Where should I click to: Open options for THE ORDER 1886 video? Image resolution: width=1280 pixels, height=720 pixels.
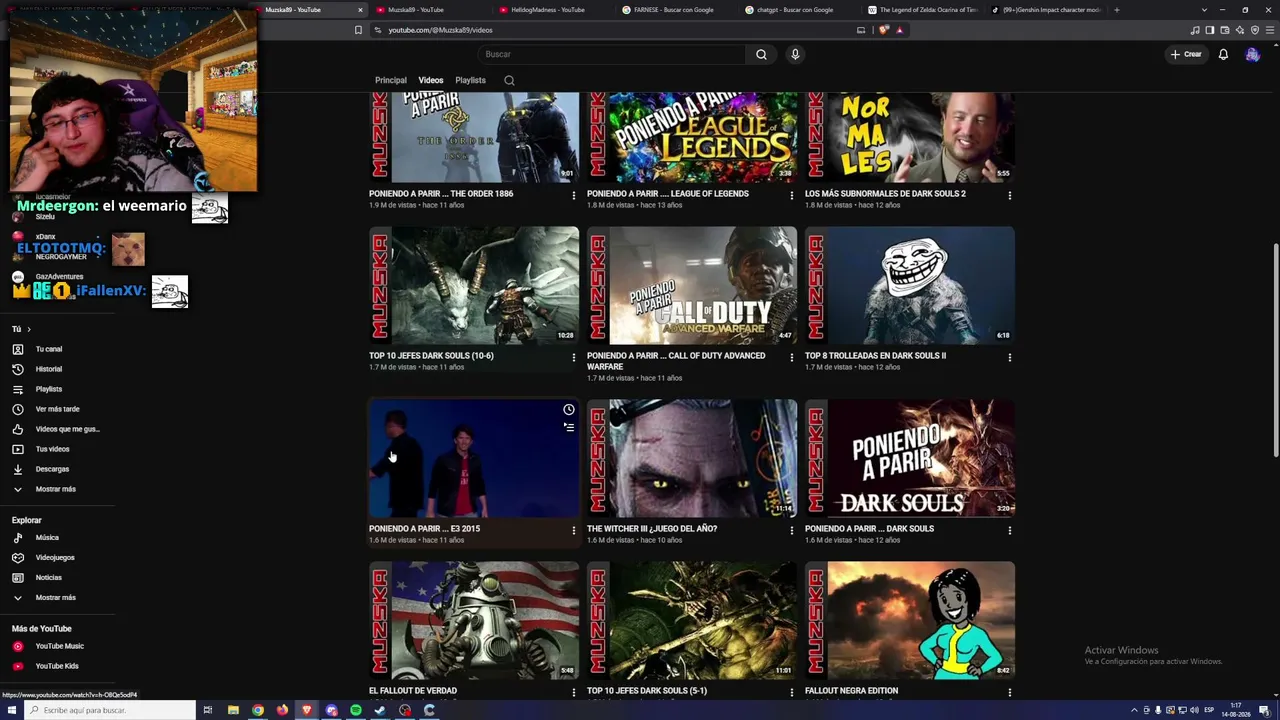coord(574,195)
